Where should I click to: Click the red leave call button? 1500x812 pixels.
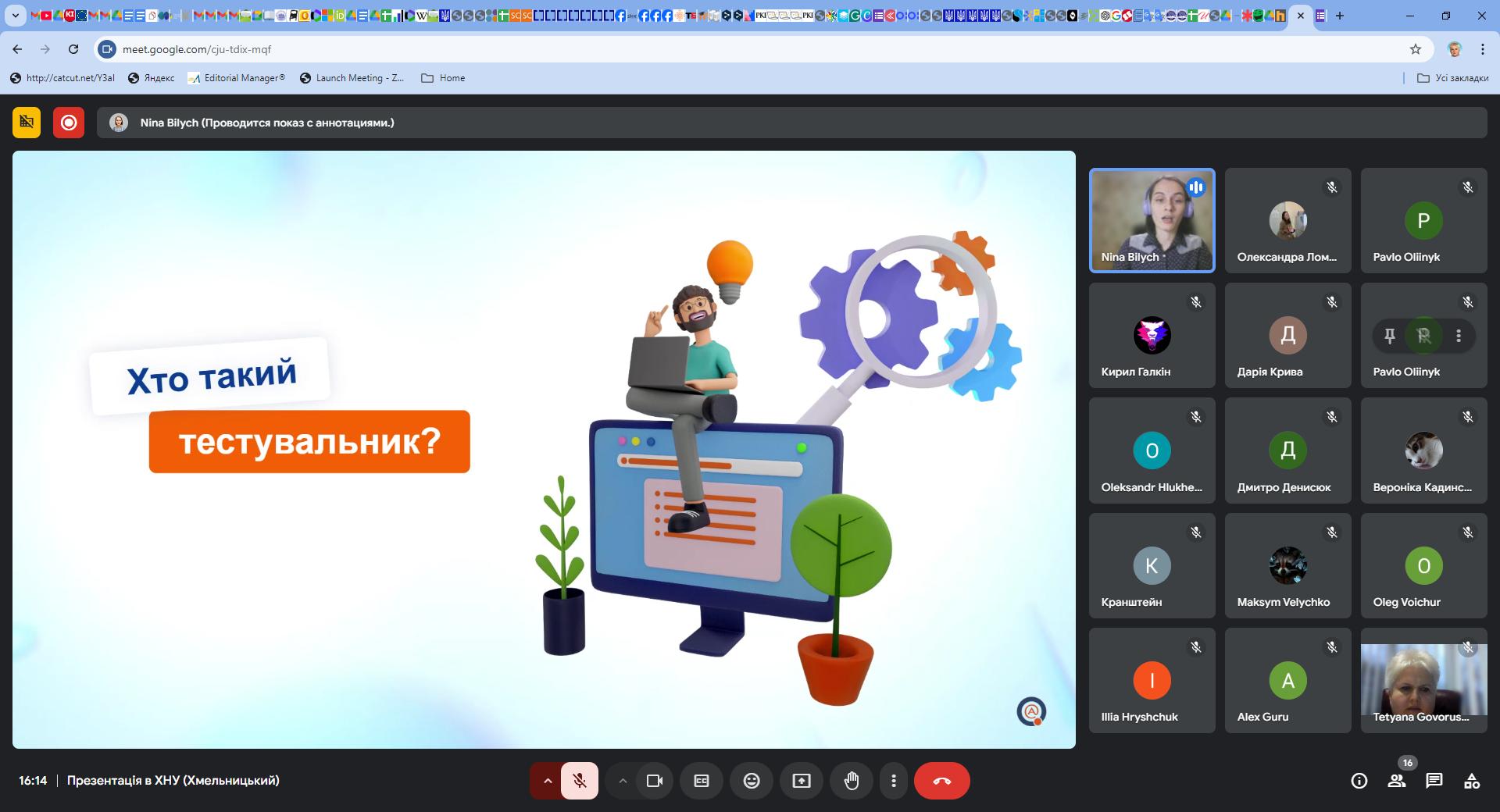click(941, 781)
